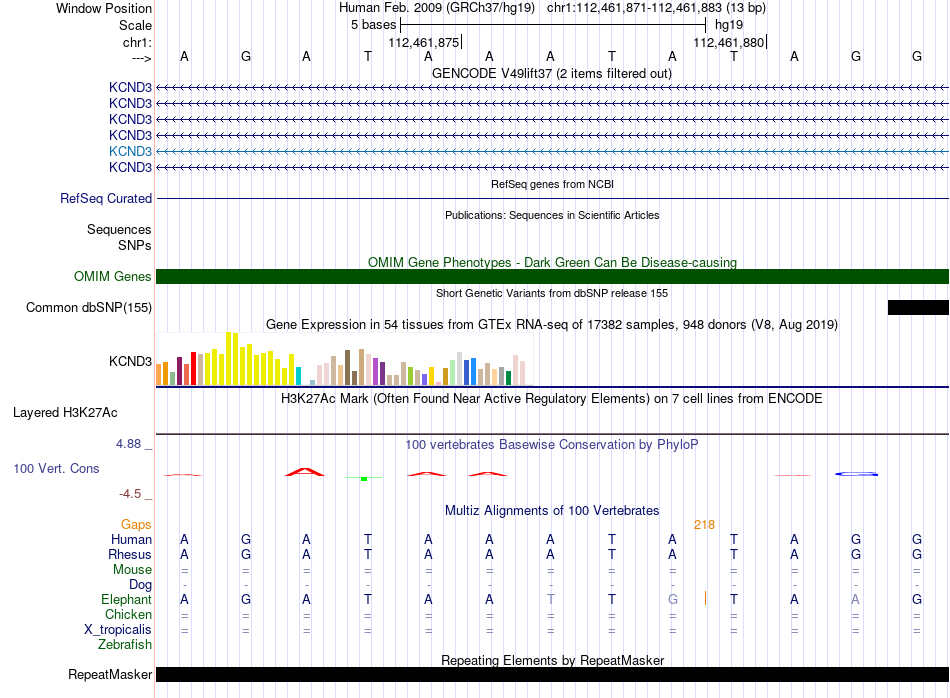Click the 5 bases scale bar
950x698 pixels.
coord(553,25)
